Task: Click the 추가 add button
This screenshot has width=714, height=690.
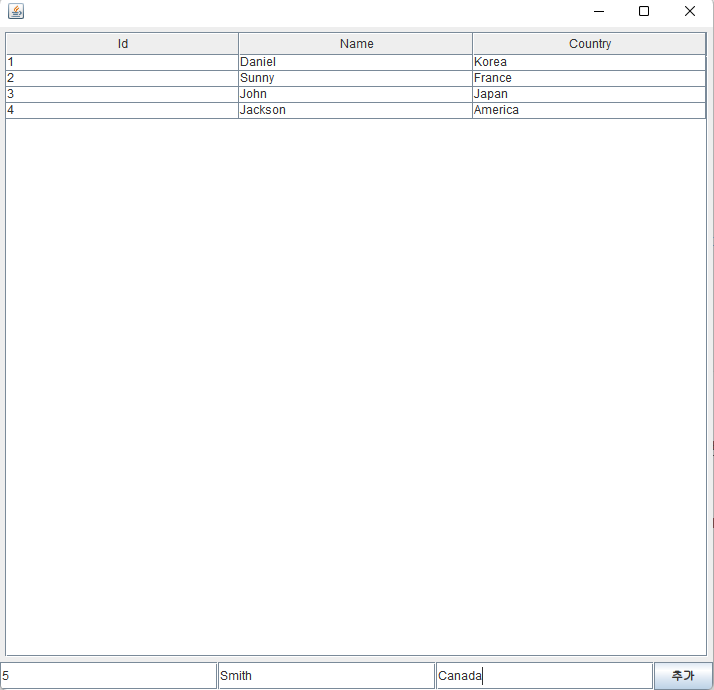Action: (683, 675)
